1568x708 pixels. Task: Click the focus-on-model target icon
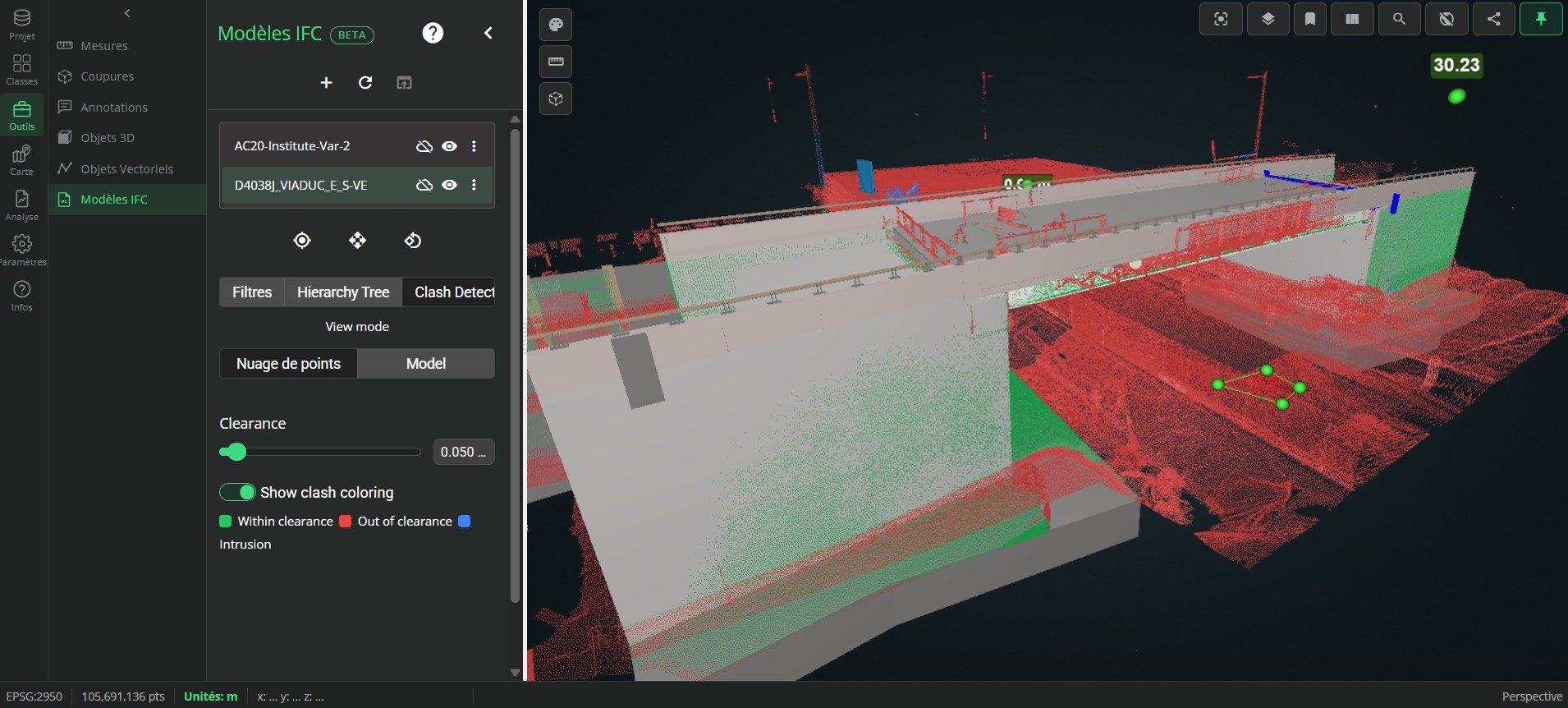[302, 240]
